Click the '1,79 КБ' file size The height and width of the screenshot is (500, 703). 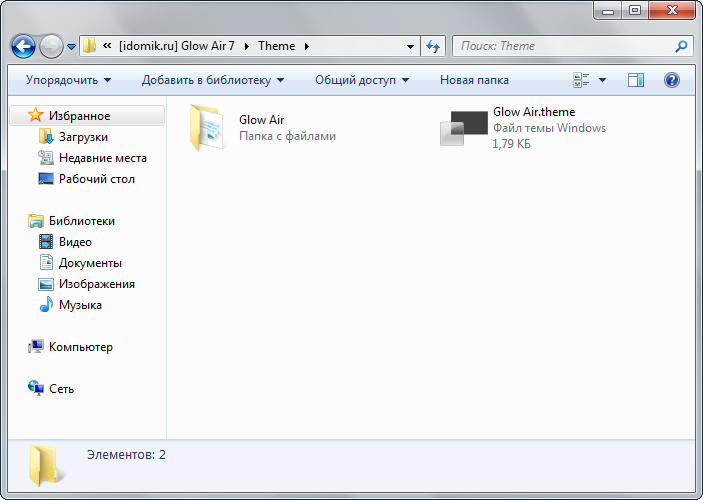tap(512, 144)
